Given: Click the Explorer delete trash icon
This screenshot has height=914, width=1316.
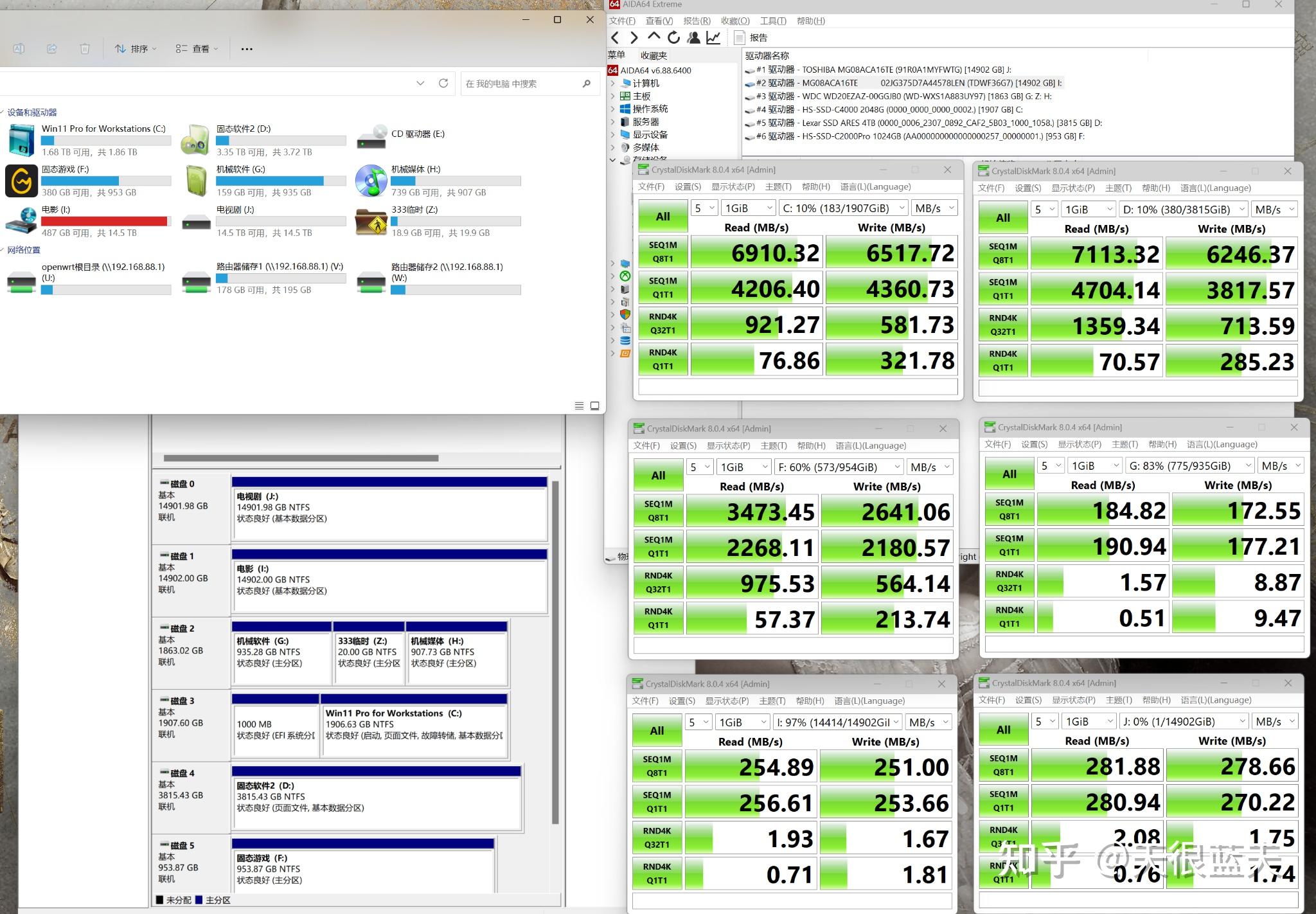Looking at the screenshot, I should click(x=85, y=49).
